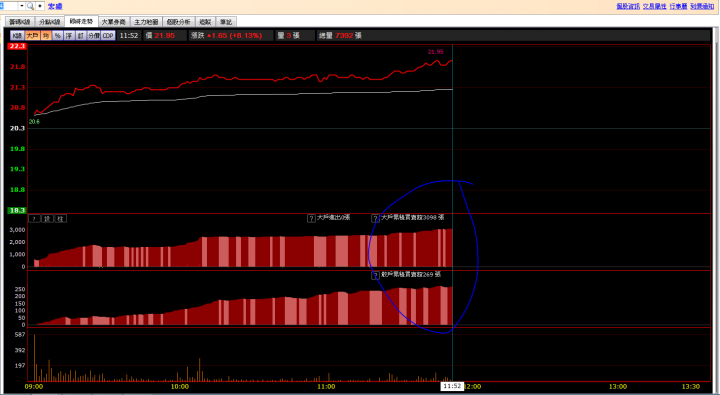Viewport: 720px width, 395px height.
Task: Click the tall 09:00 opening volume bar
Action: point(34,358)
